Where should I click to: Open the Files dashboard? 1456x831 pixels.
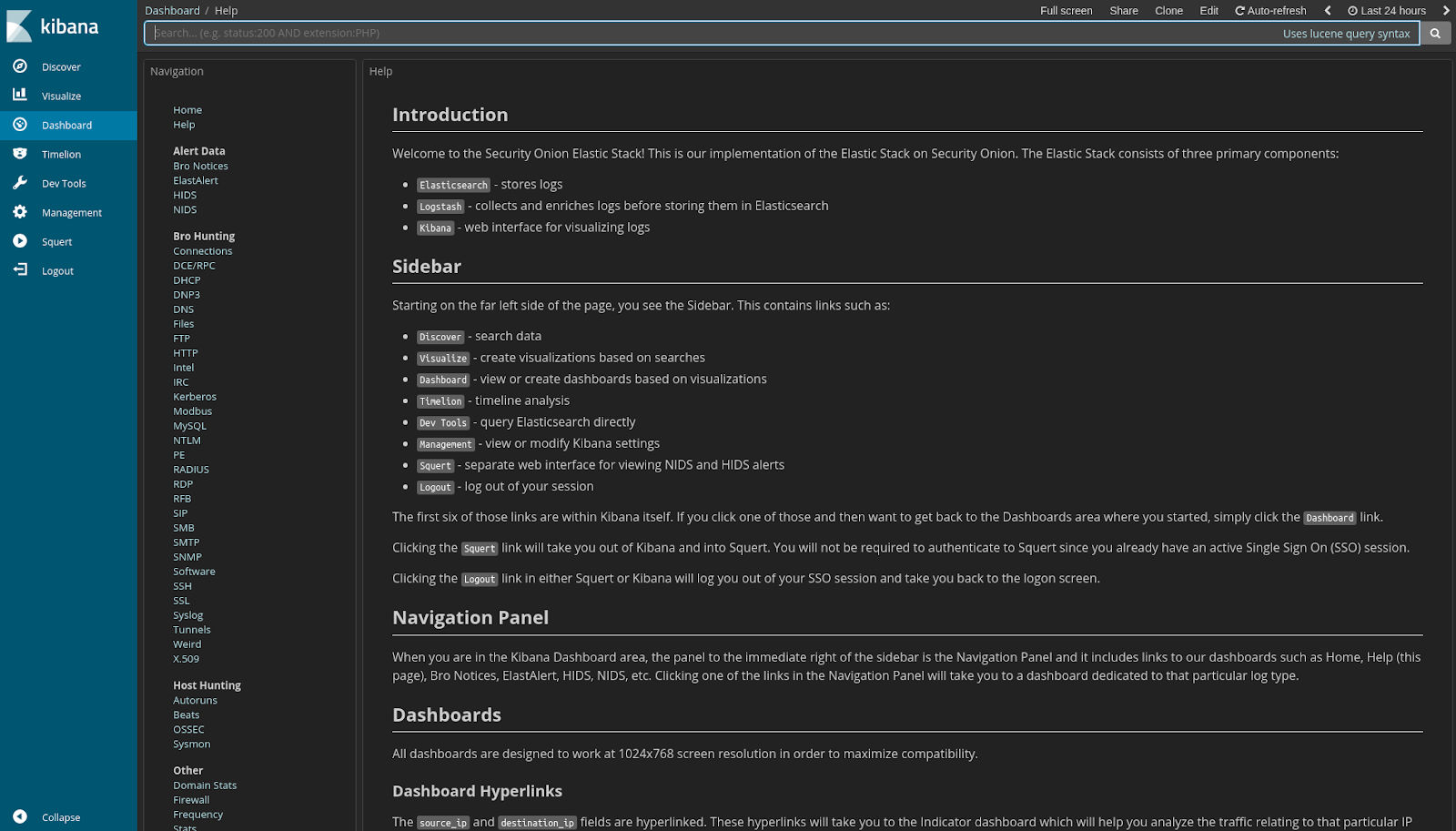click(x=184, y=324)
